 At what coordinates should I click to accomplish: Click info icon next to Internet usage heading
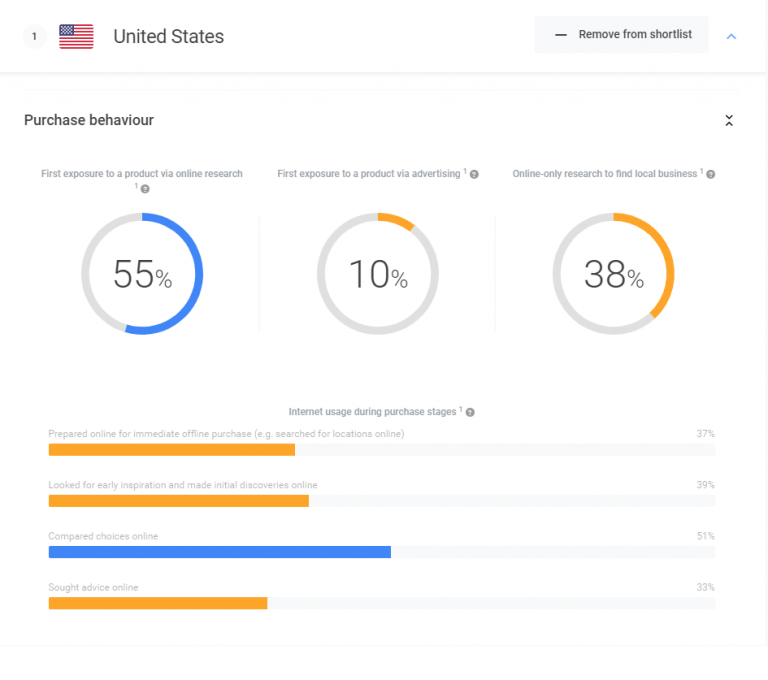coord(470,412)
